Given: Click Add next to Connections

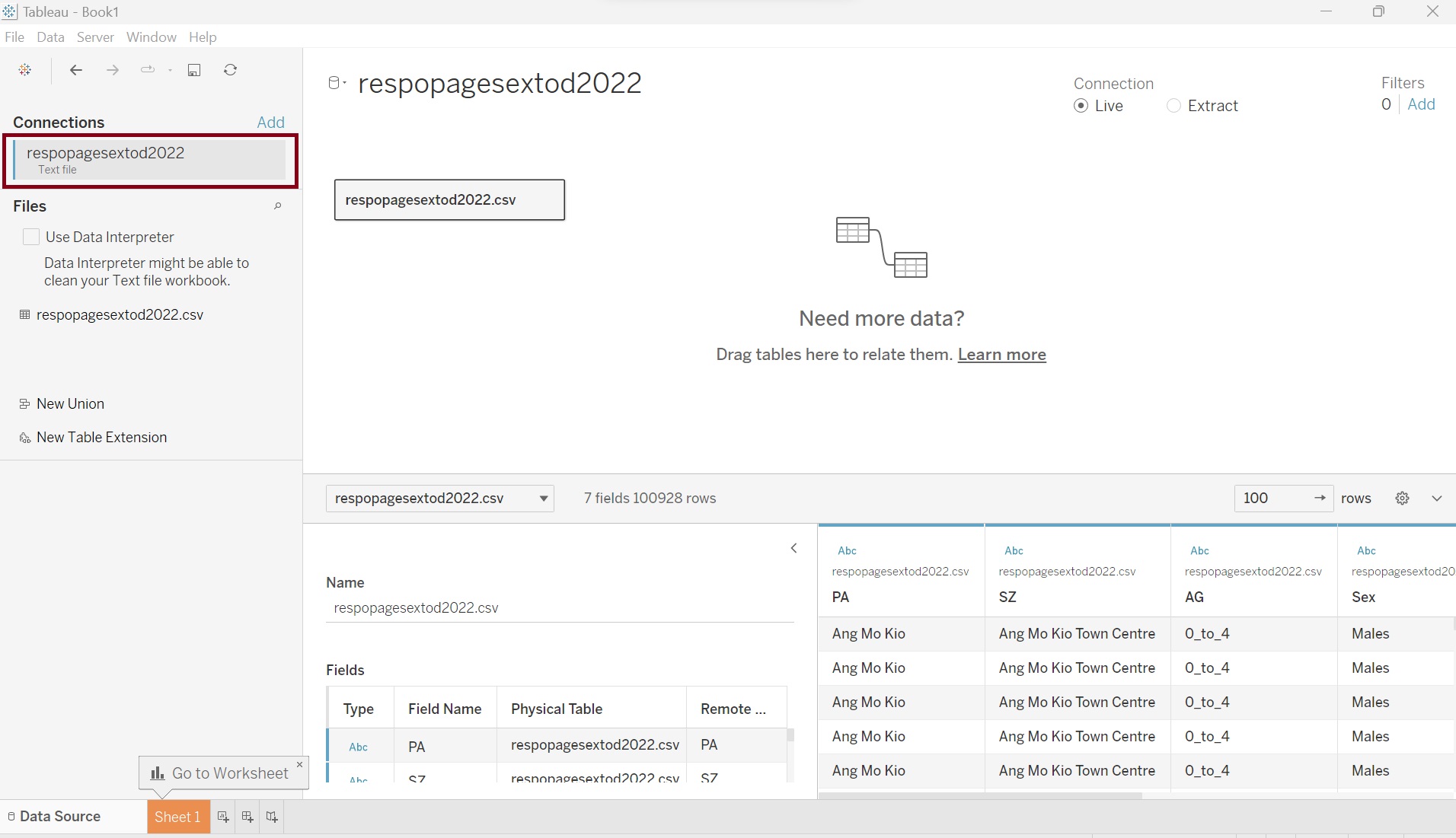Looking at the screenshot, I should pyautogui.click(x=270, y=123).
